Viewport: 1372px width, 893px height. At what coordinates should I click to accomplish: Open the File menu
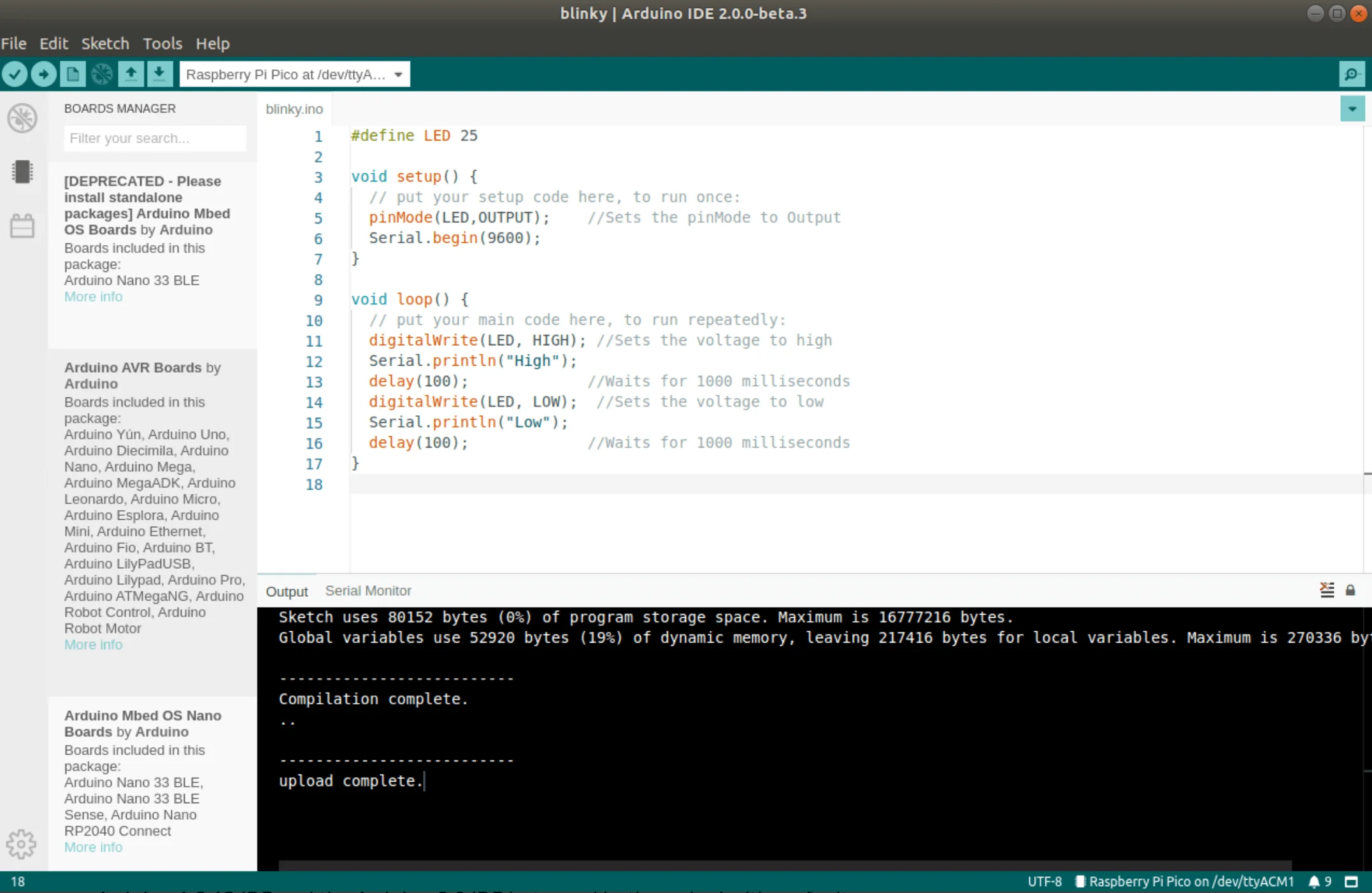14,43
